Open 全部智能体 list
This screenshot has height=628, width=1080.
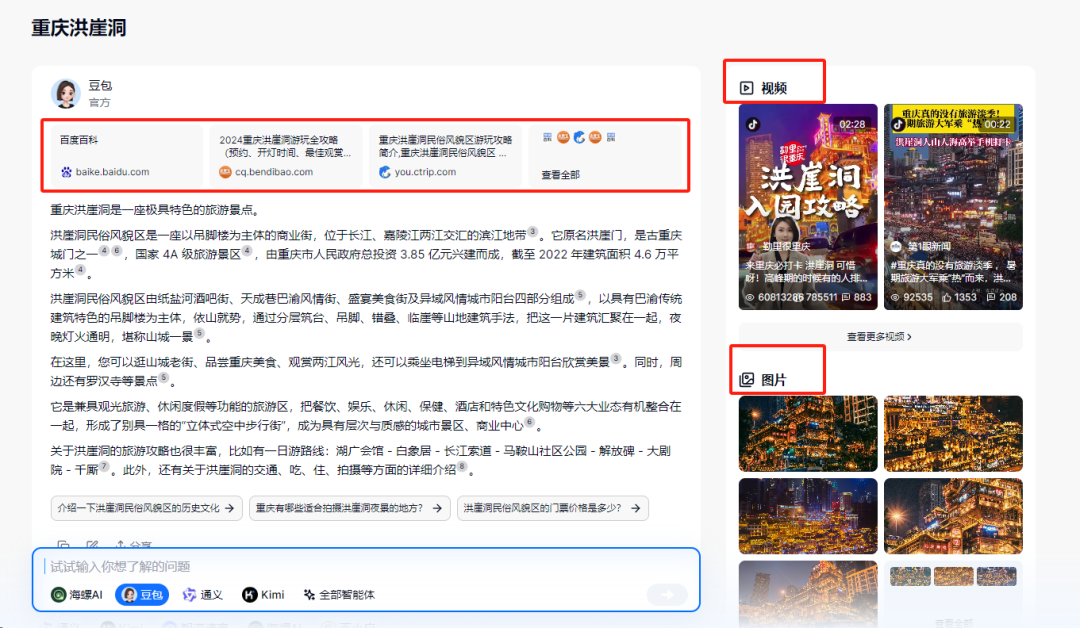[x=339, y=595]
